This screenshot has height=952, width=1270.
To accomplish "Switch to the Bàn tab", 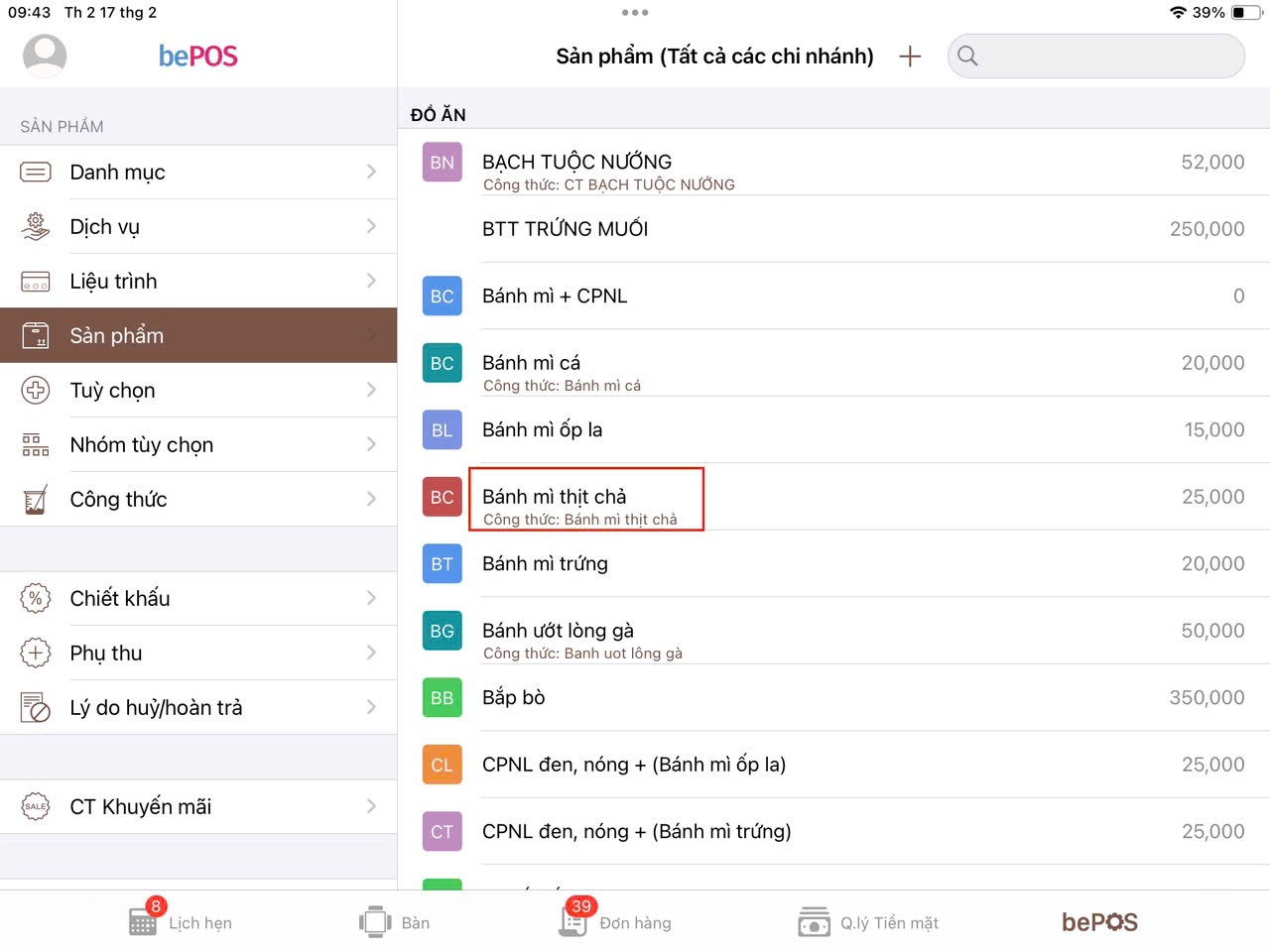I will pos(395,922).
